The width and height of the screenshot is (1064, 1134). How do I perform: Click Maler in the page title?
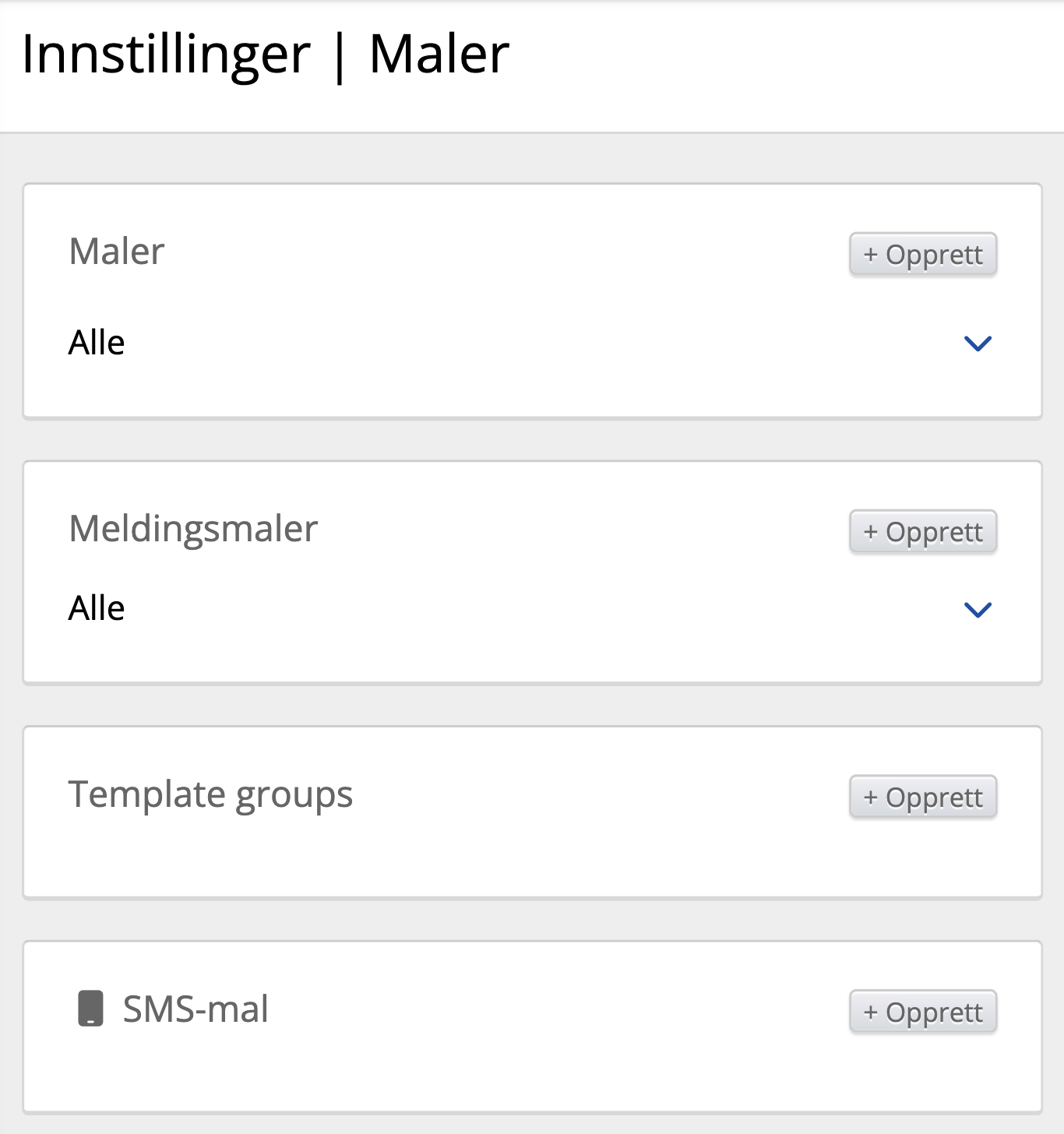tap(439, 55)
